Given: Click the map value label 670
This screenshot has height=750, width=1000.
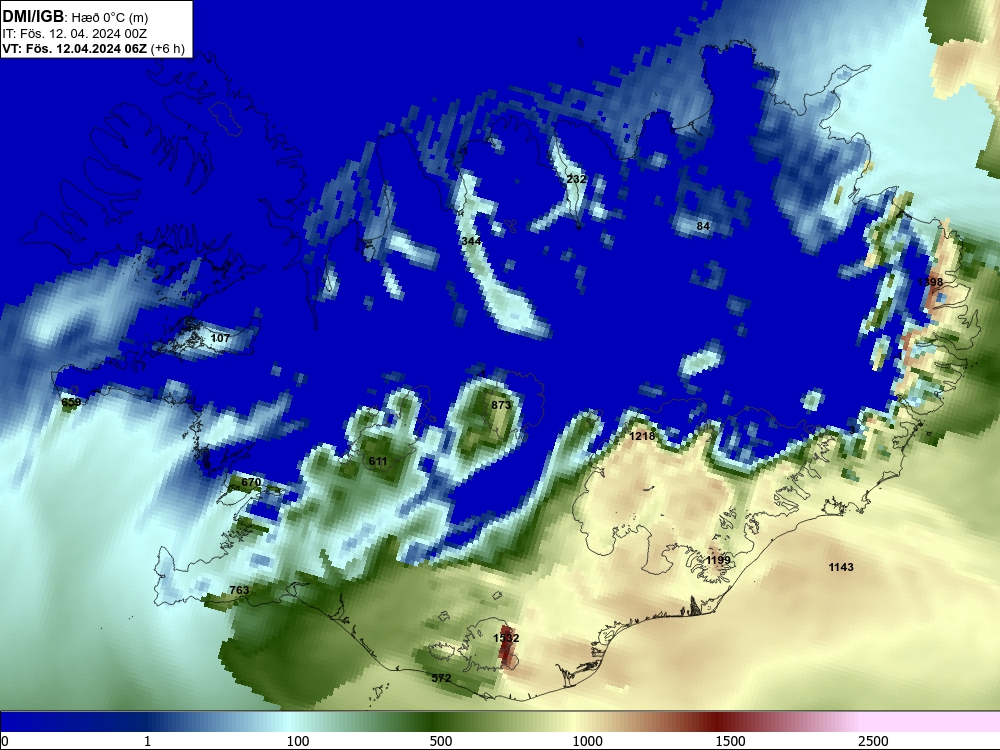Looking at the screenshot, I should tap(251, 483).
